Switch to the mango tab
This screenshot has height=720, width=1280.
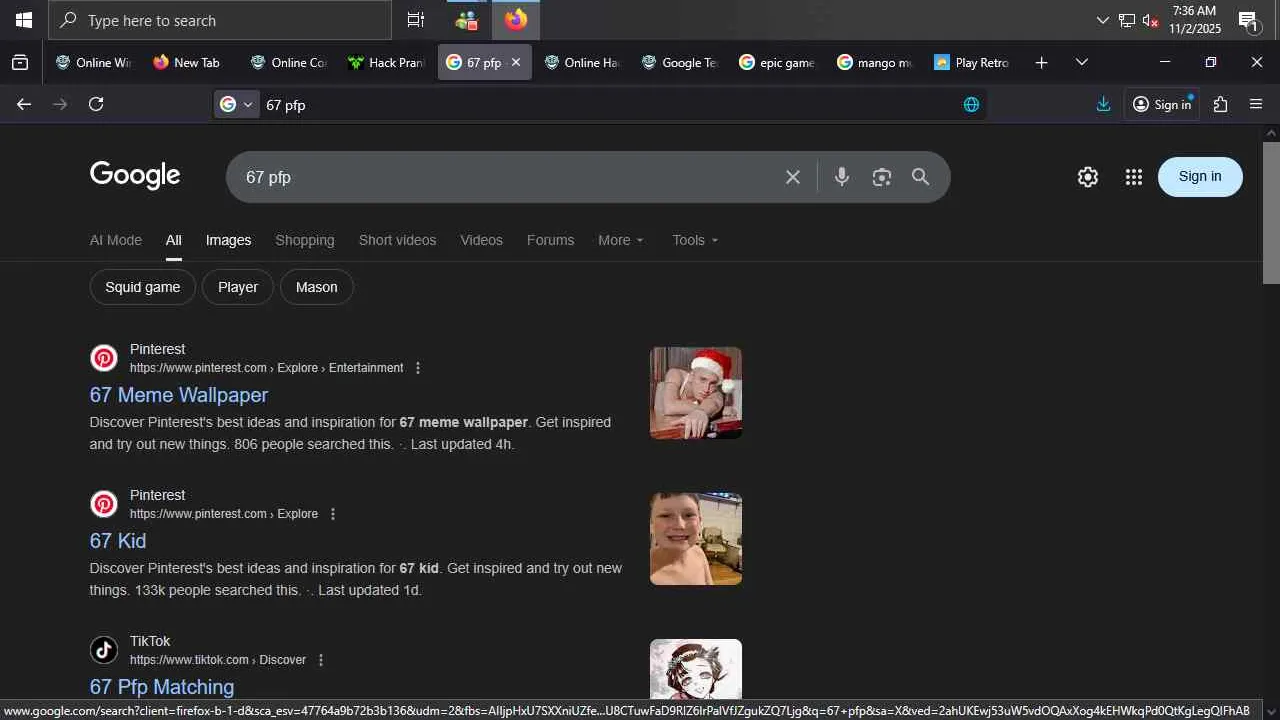[875, 62]
